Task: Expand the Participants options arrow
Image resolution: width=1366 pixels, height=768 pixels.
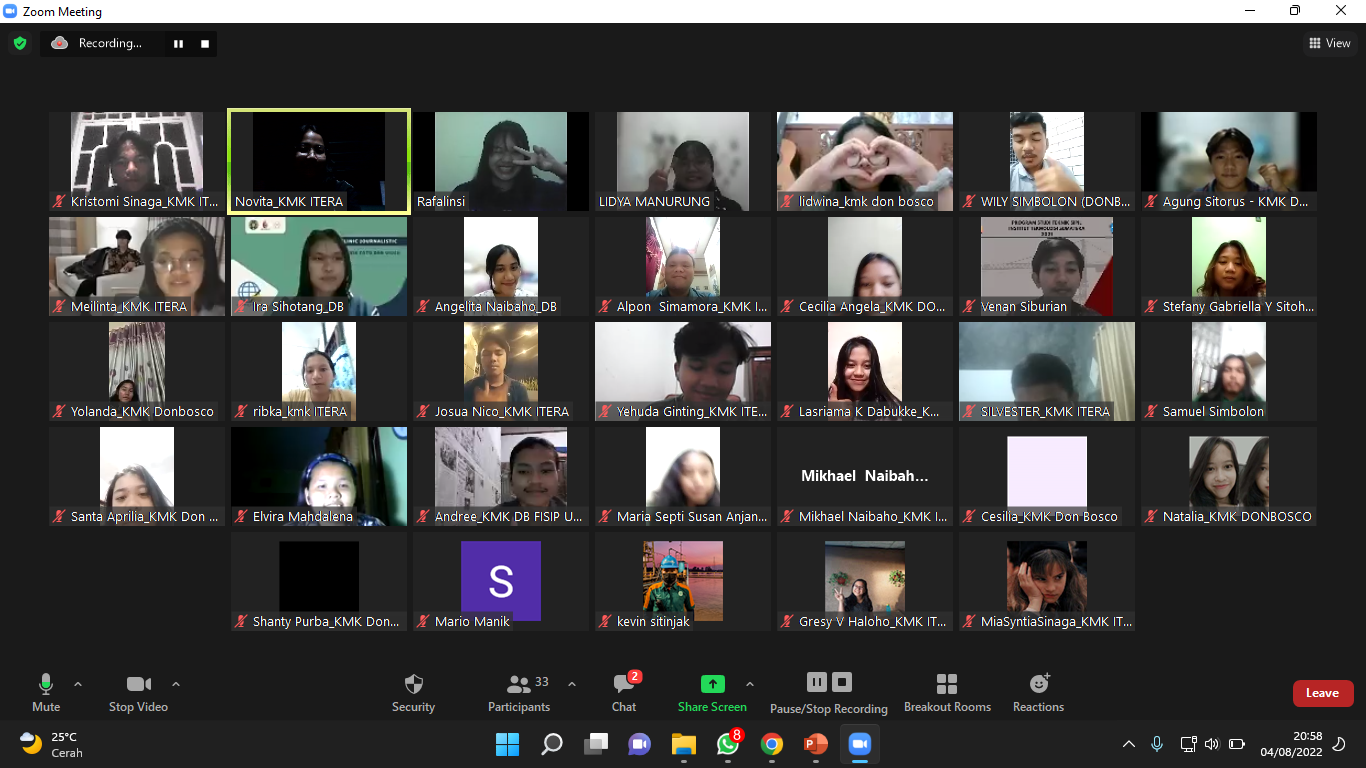Action: pyautogui.click(x=572, y=684)
